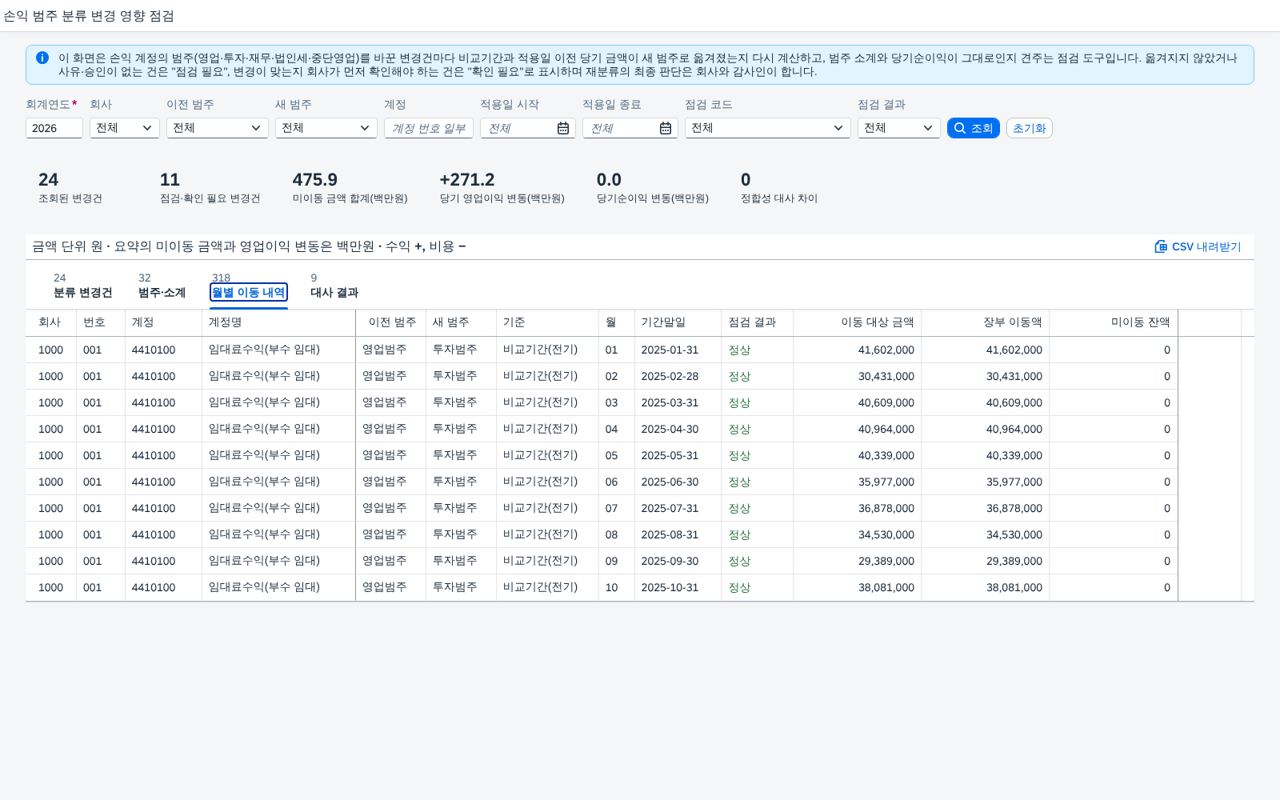Click the 당기 영업이익 변동 value +271.2

coord(467,180)
